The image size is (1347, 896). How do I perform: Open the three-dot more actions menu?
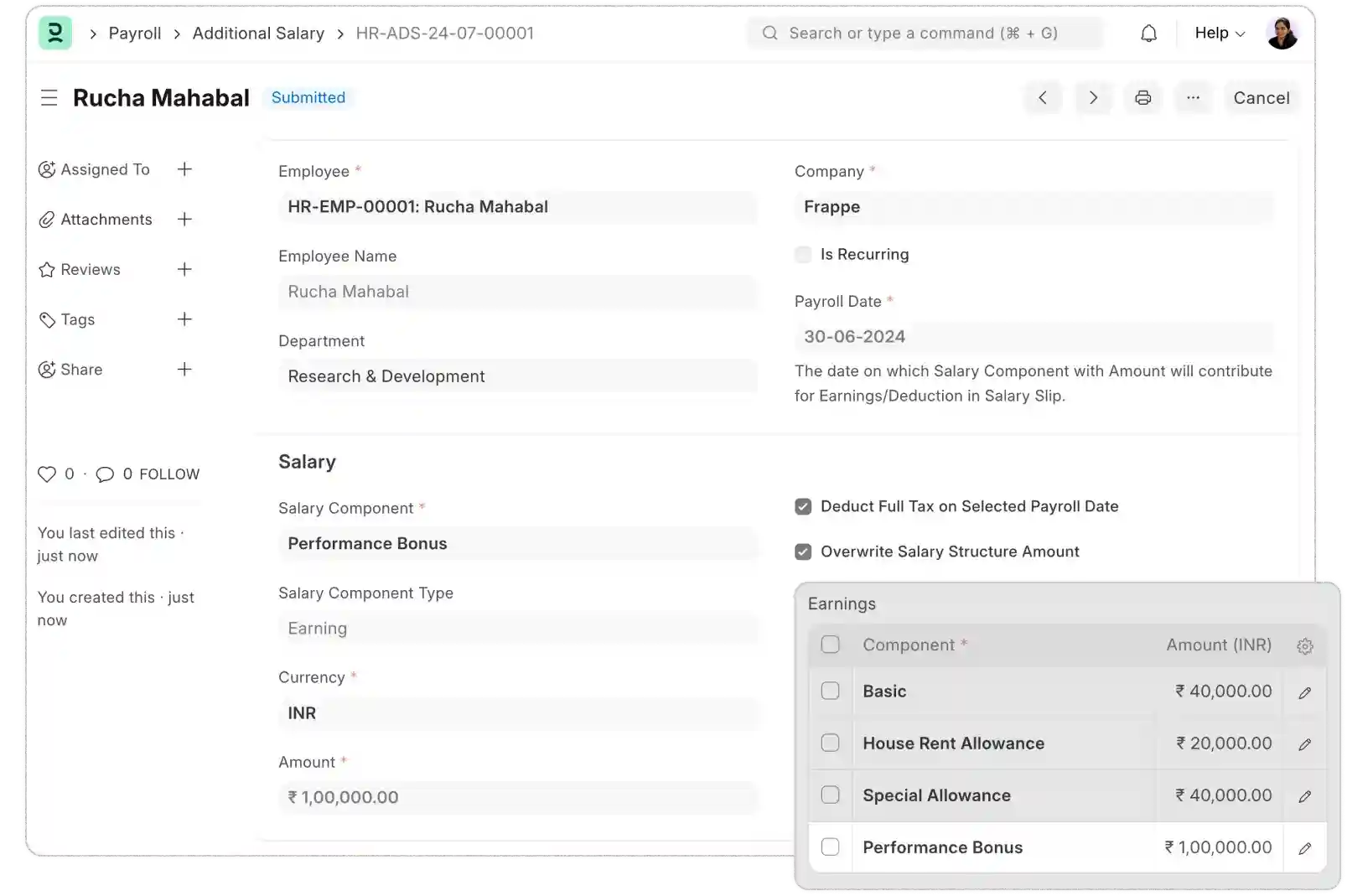1193,98
